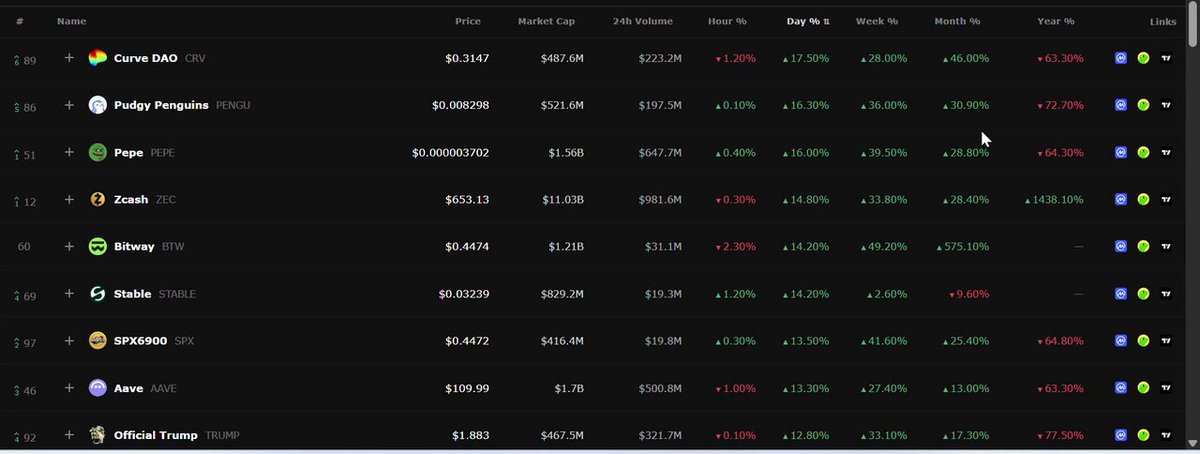Open the SPX6900 coin name link
This screenshot has height=454, width=1200.
(141, 341)
